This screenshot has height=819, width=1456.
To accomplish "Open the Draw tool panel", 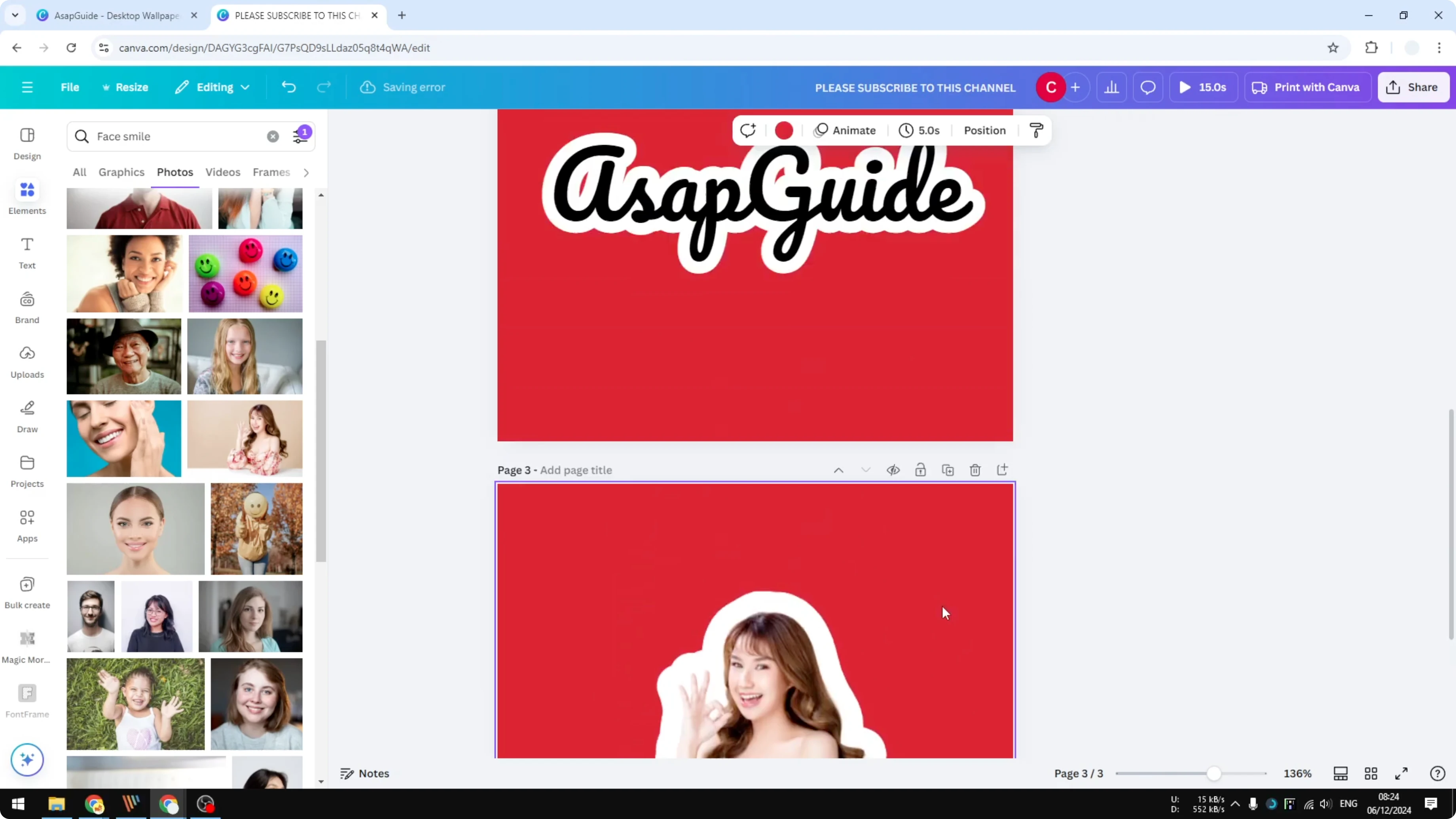I will [27, 415].
